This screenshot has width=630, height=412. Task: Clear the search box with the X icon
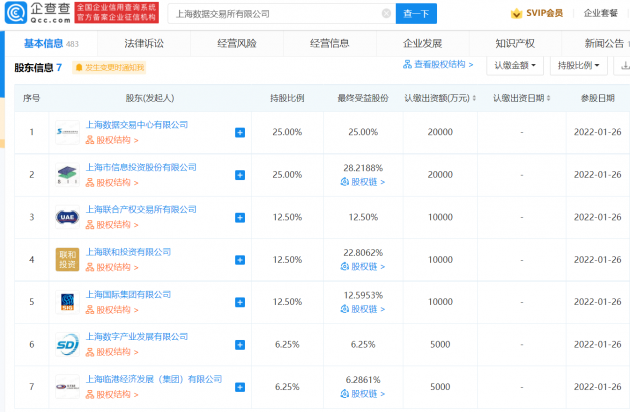pos(386,14)
